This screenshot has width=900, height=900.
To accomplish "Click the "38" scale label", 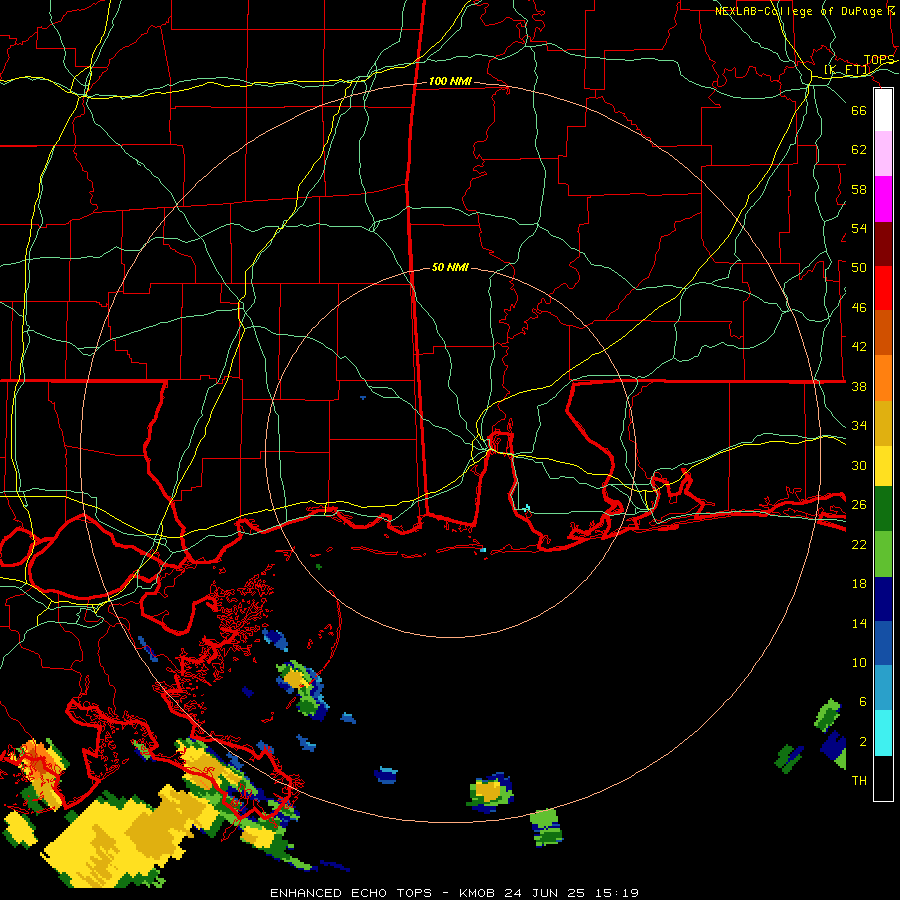I will (x=859, y=386).
